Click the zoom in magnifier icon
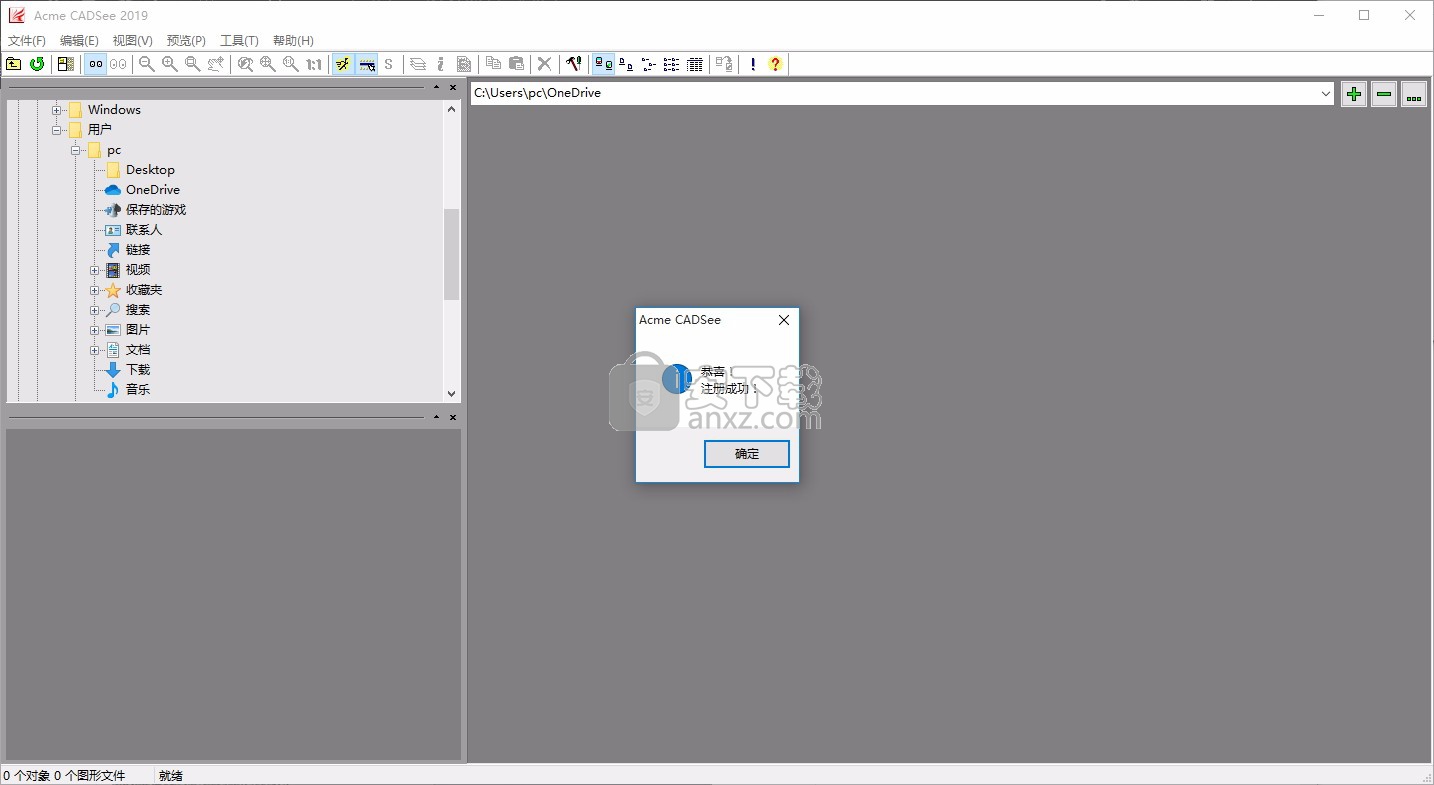Screen dimensions: 1434x785 (x=170, y=64)
